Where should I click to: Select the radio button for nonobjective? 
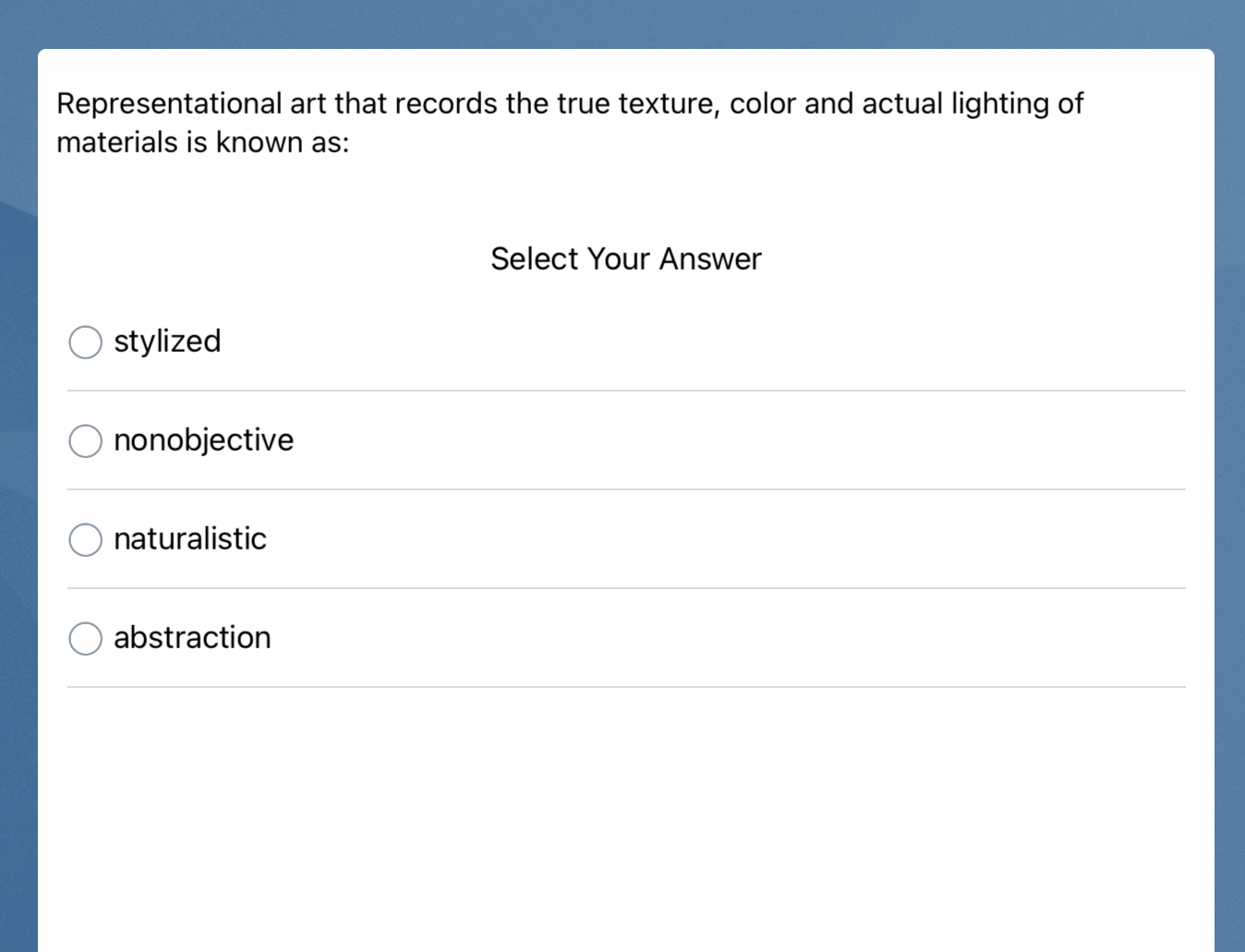(x=85, y=440)
